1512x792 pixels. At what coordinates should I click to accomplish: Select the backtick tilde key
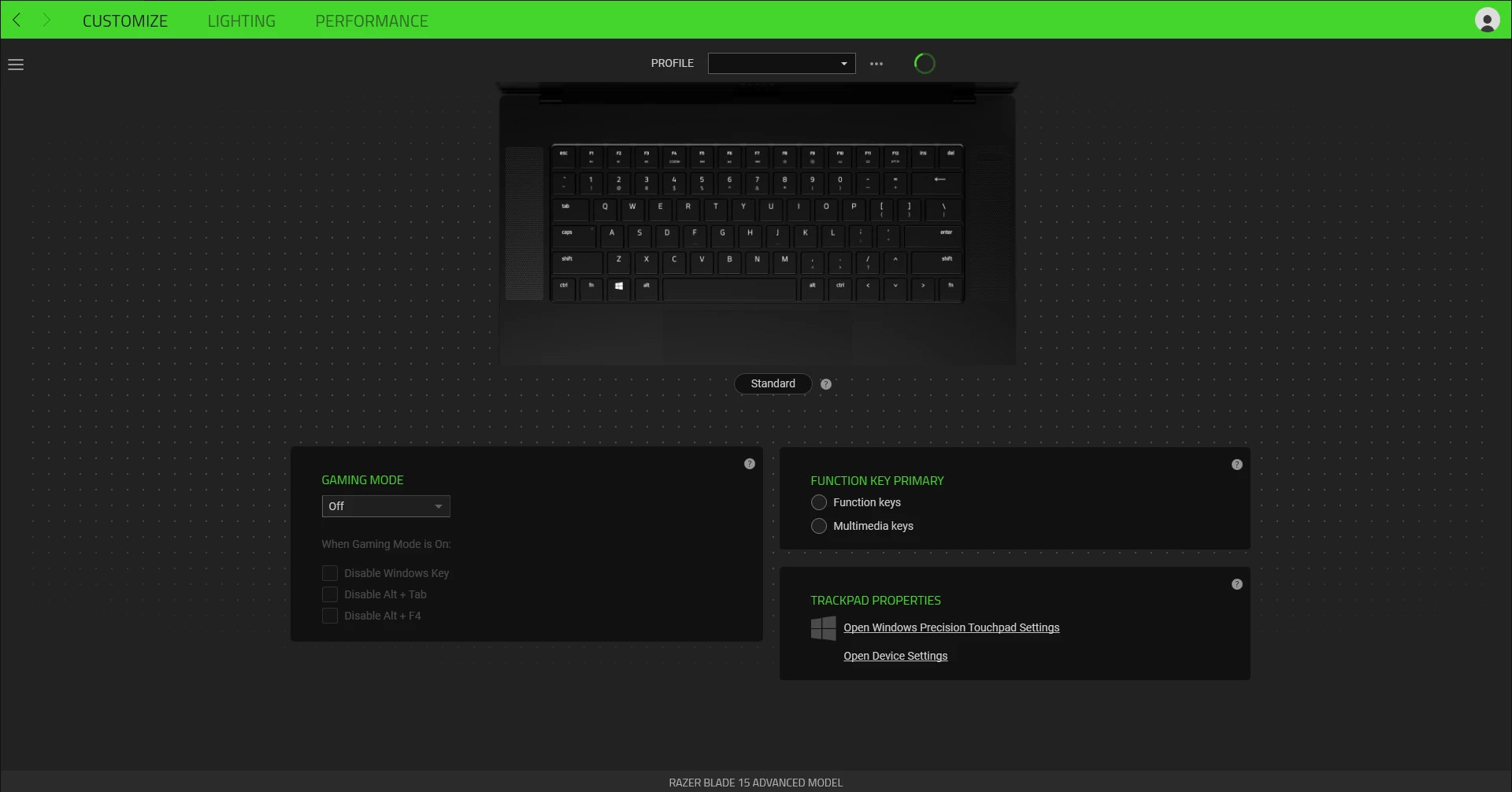(x=564, y=183)
